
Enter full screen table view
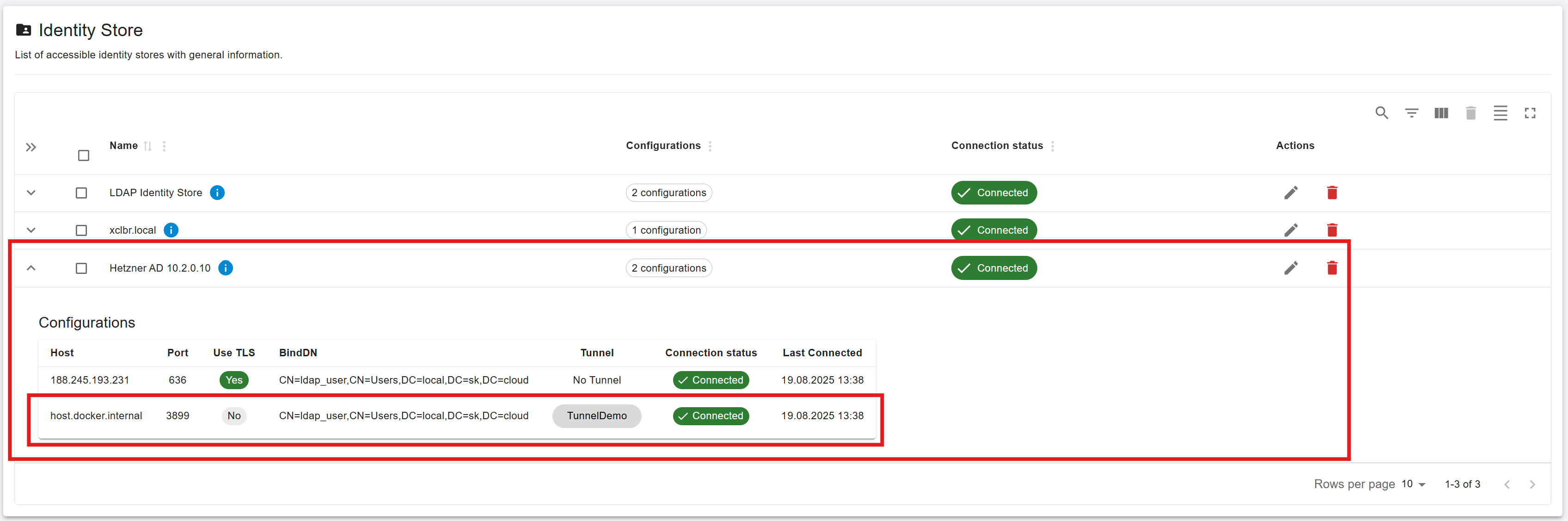(1530, 113)
